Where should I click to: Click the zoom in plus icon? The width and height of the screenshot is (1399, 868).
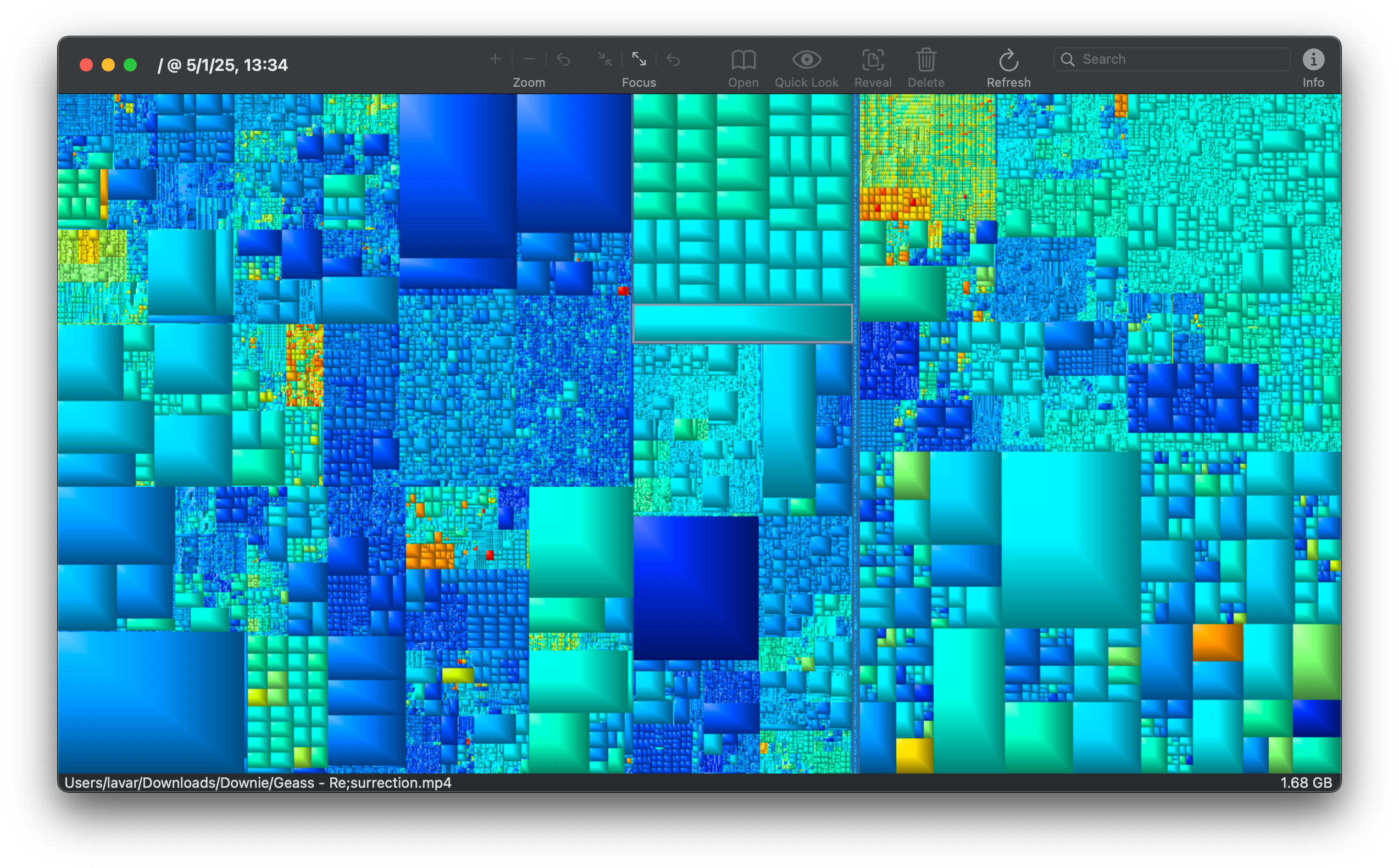click(495, 59)
